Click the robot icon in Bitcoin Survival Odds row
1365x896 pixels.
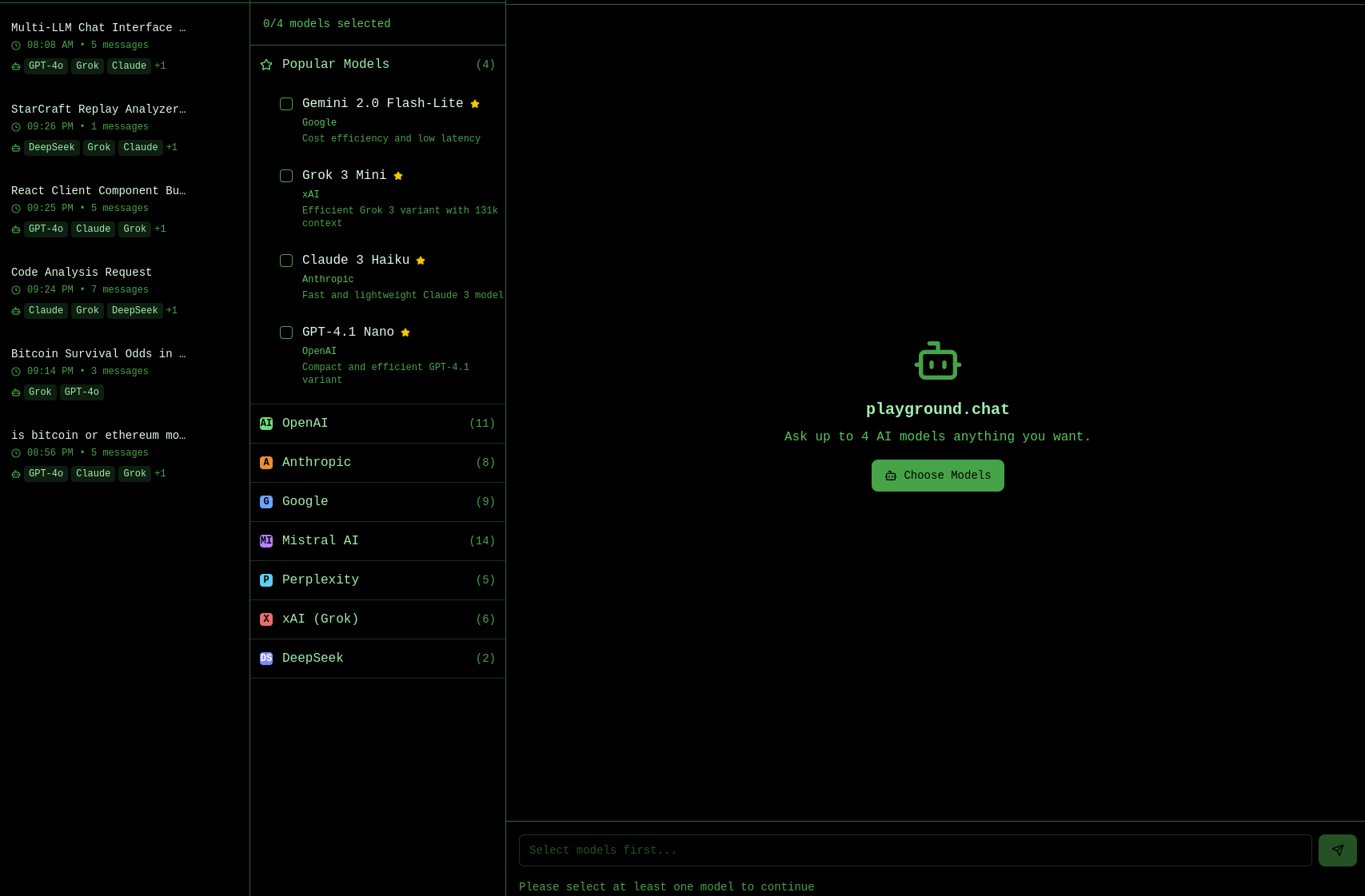pyautogui.click(x=16, y=392)
